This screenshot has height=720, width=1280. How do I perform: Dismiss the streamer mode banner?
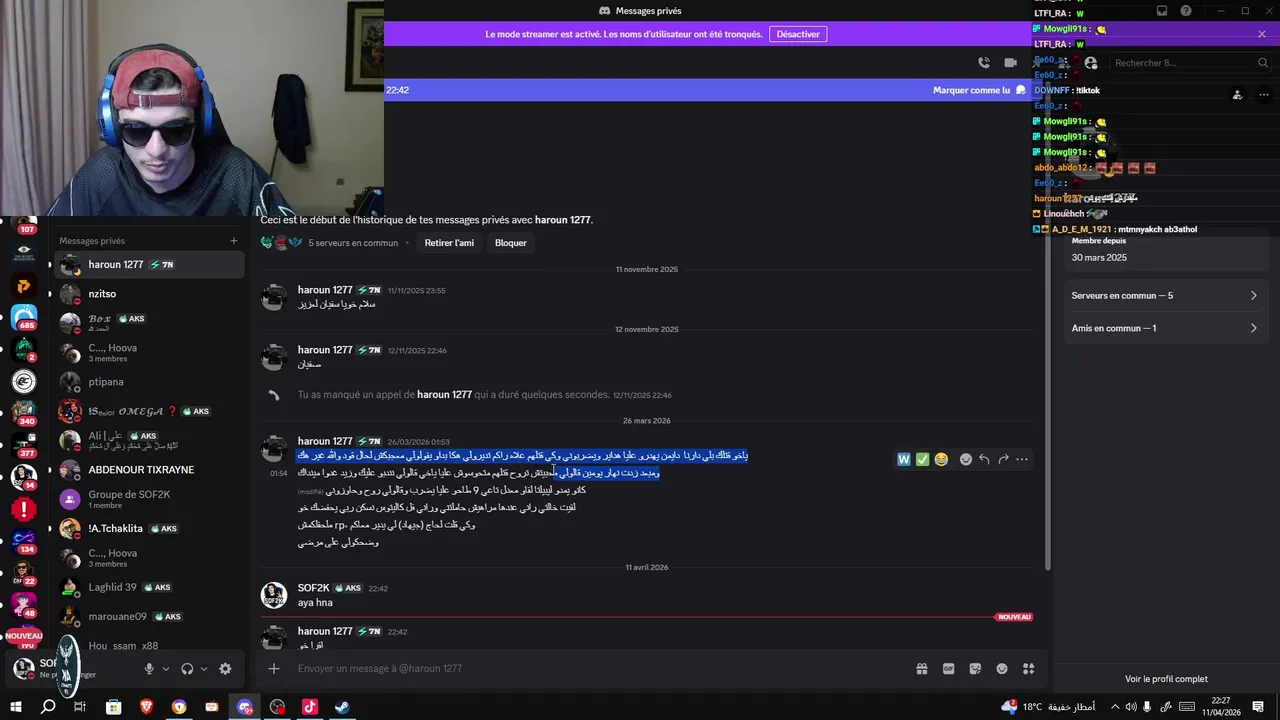pos(1262,34)
